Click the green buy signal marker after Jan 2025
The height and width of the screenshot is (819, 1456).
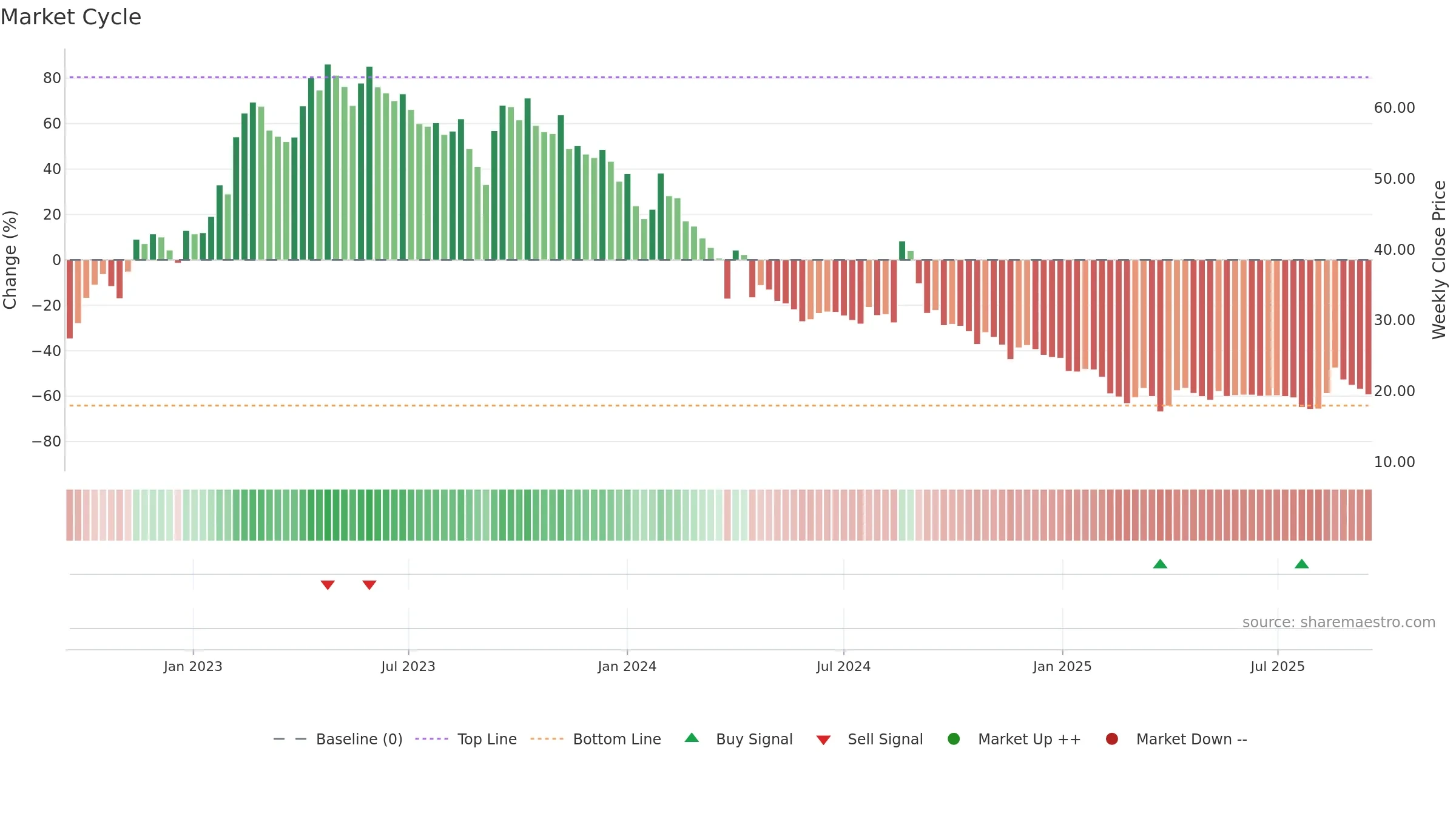(x=1160, y=564)
